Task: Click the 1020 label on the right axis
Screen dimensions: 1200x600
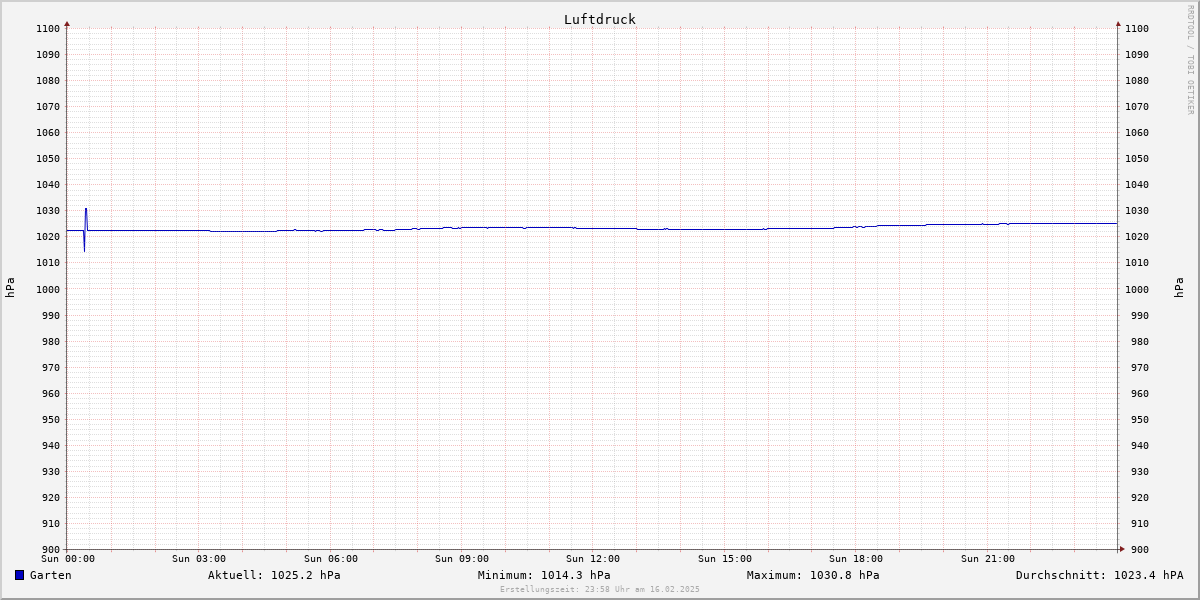Action: [x=1137, y=237]
